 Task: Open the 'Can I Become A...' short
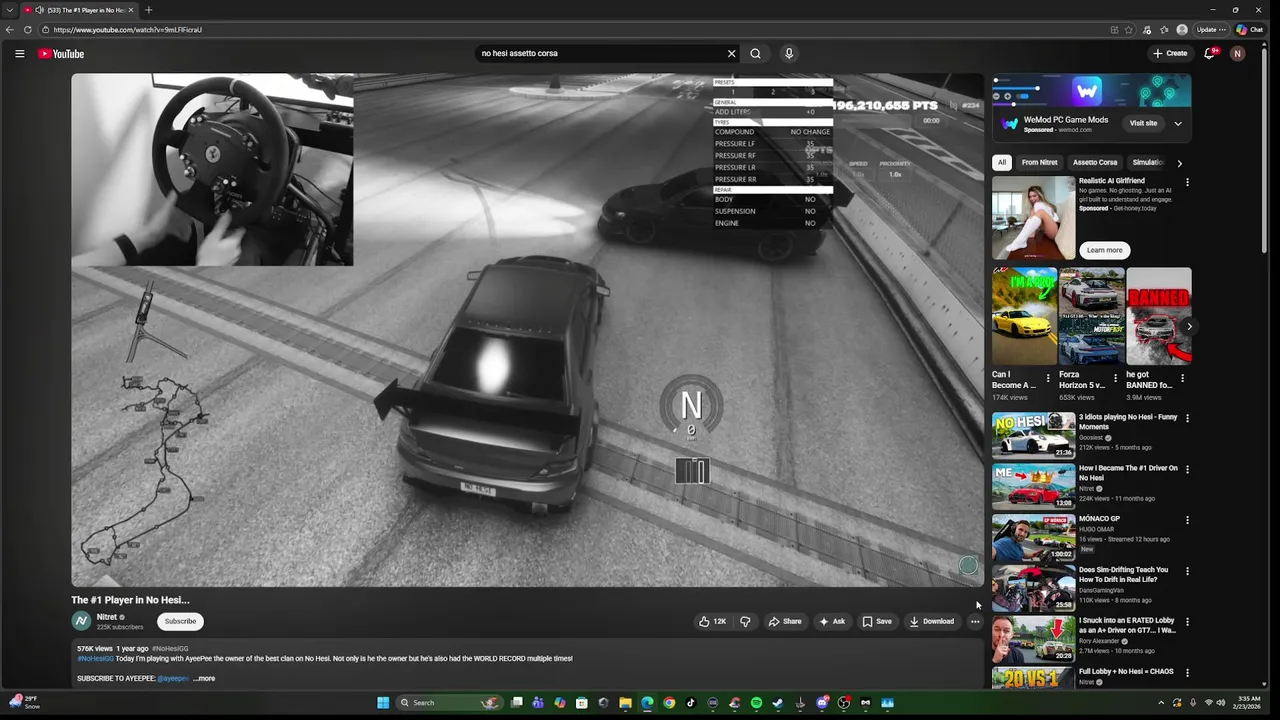point(1024,316)
